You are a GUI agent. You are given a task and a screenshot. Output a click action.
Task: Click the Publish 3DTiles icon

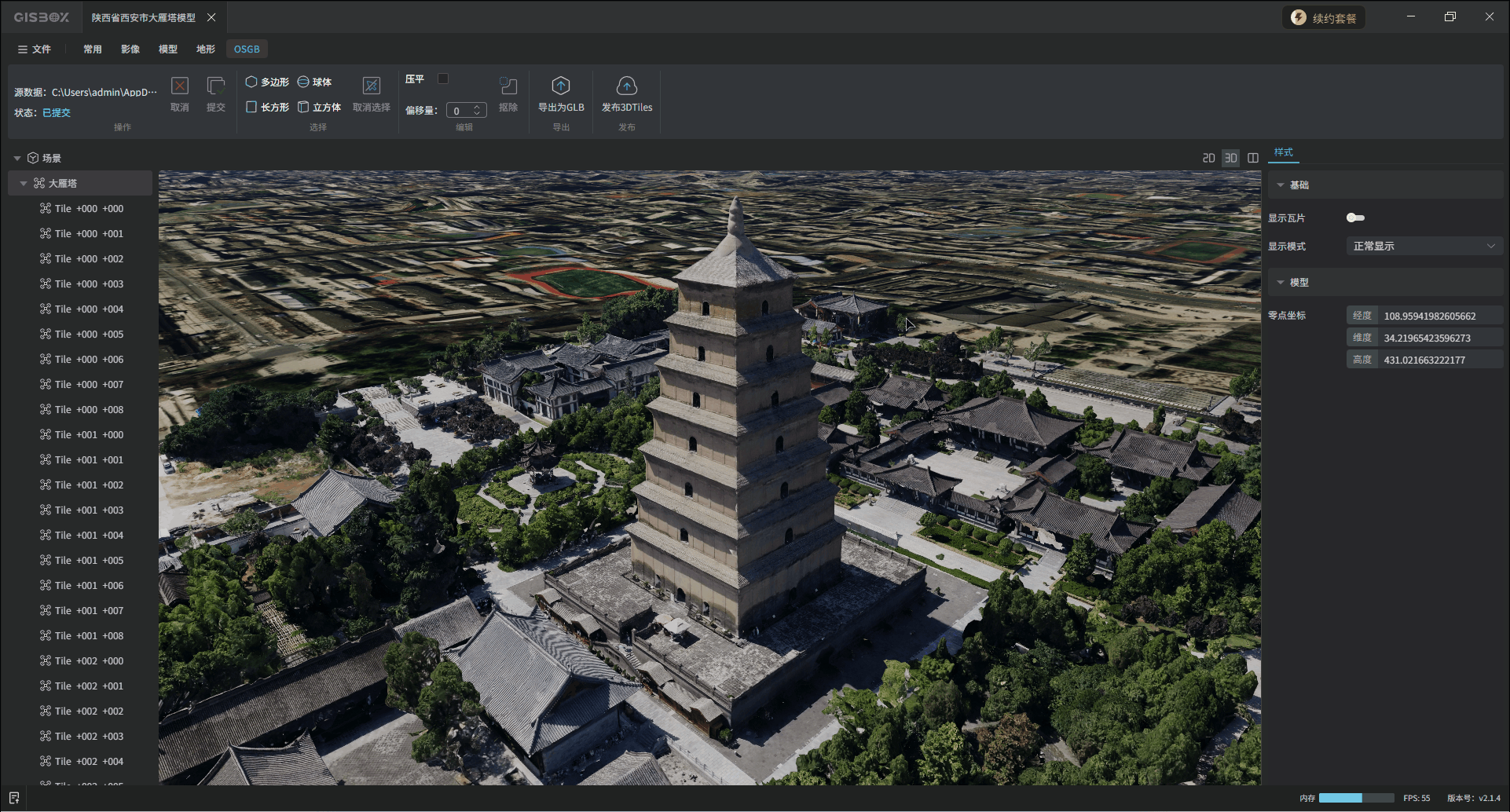click(x=626, y=86)
